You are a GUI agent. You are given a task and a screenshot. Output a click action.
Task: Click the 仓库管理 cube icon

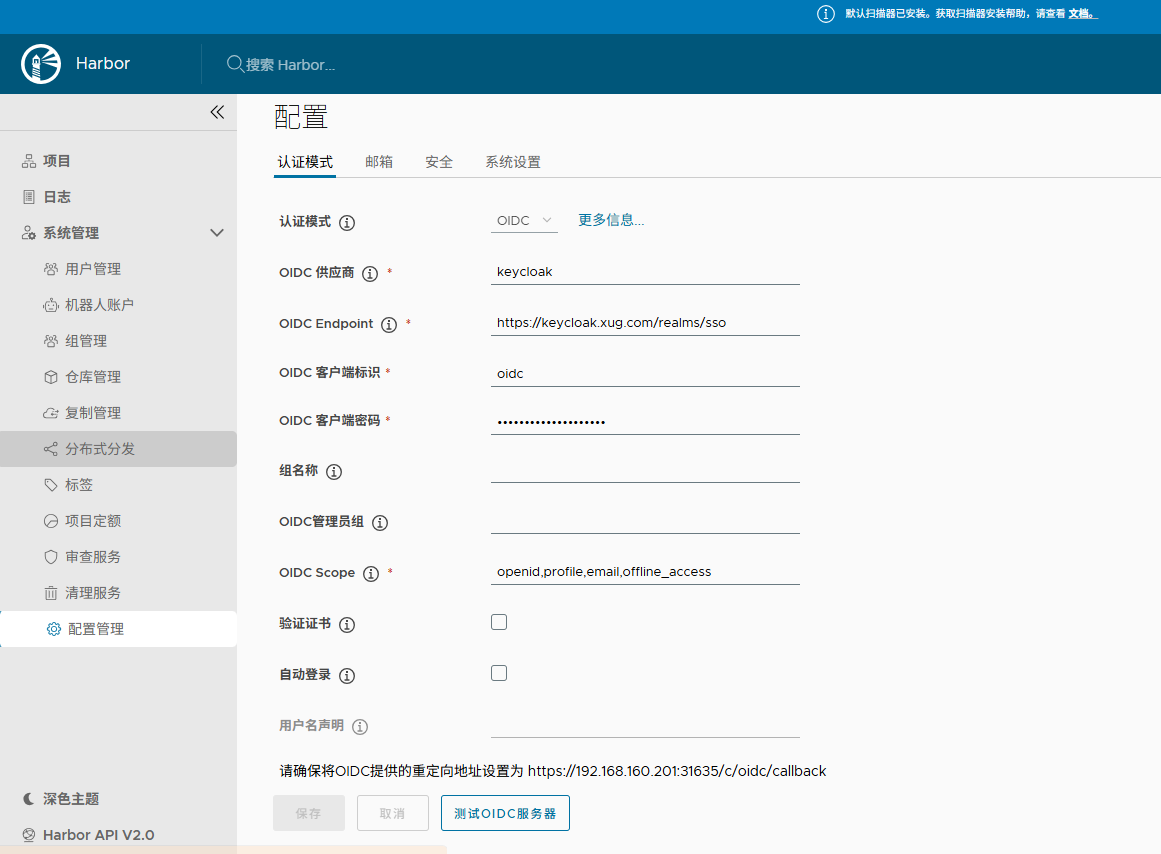(50, 377)
